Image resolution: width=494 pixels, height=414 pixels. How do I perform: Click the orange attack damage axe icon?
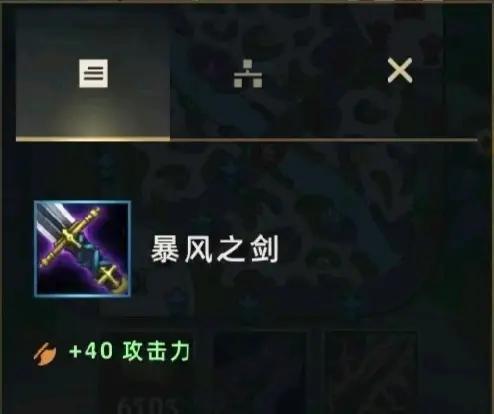(45, 354)
